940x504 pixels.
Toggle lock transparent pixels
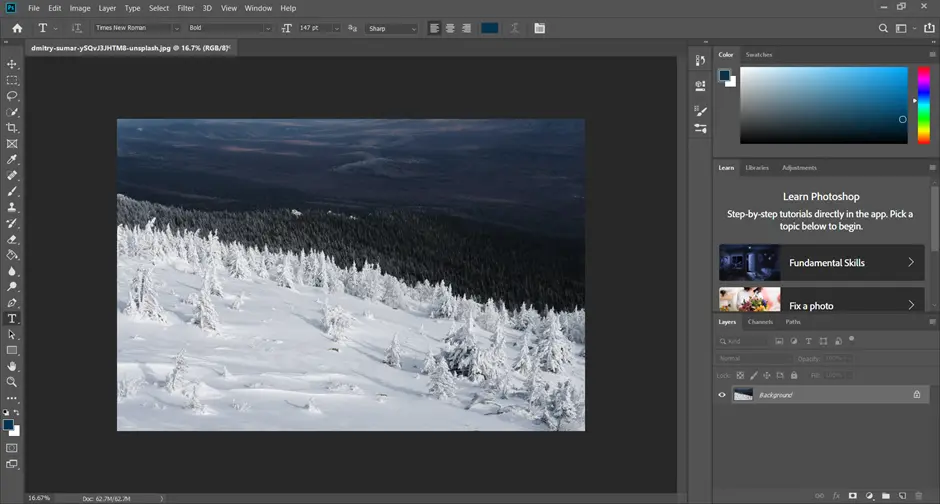tap(740, 376)
